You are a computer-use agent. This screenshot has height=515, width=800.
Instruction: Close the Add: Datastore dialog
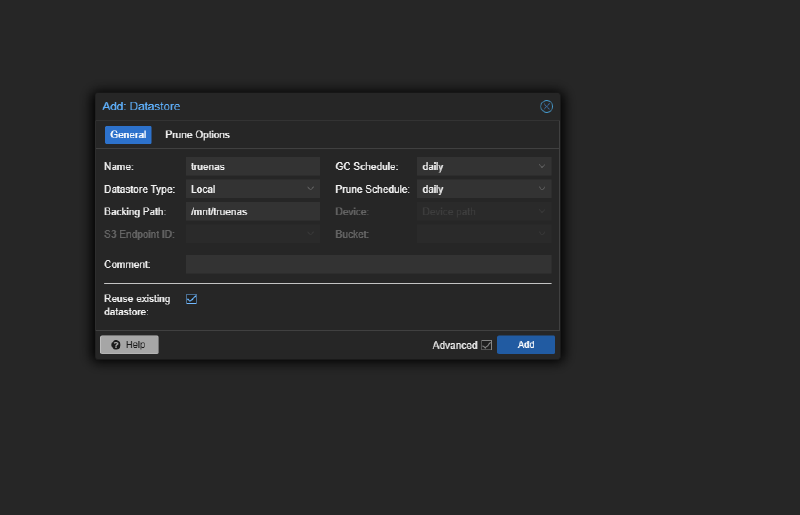pos(546,106)
